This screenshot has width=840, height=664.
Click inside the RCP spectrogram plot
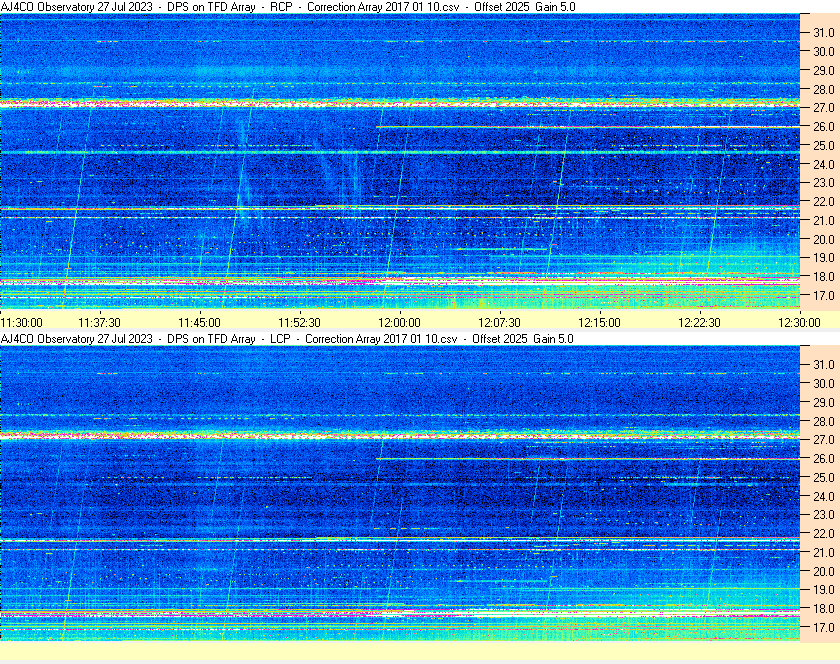coord(400,161)
